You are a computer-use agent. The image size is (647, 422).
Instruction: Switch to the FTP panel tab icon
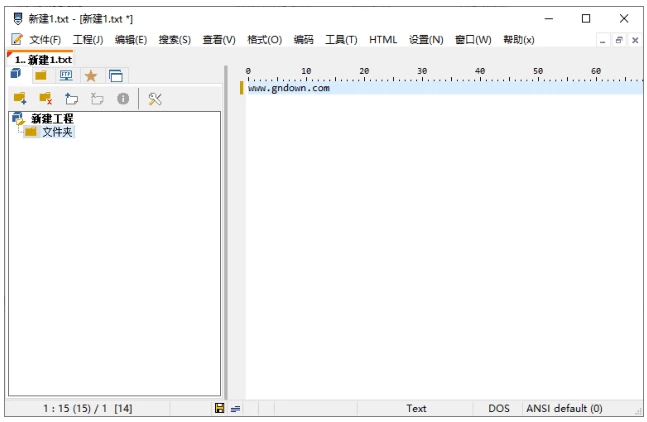pos(66,75)
